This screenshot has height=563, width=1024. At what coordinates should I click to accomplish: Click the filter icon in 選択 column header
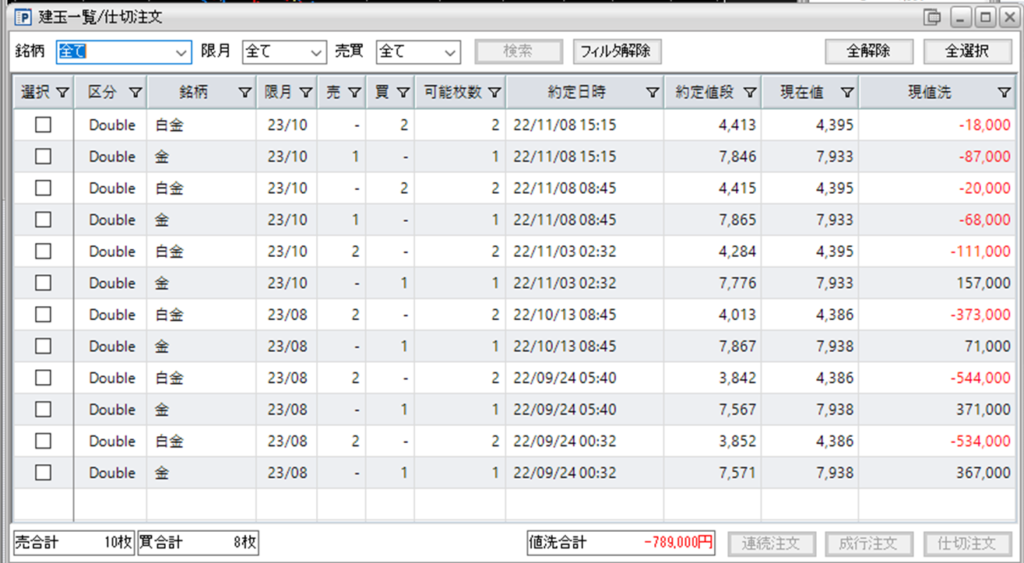63,93
